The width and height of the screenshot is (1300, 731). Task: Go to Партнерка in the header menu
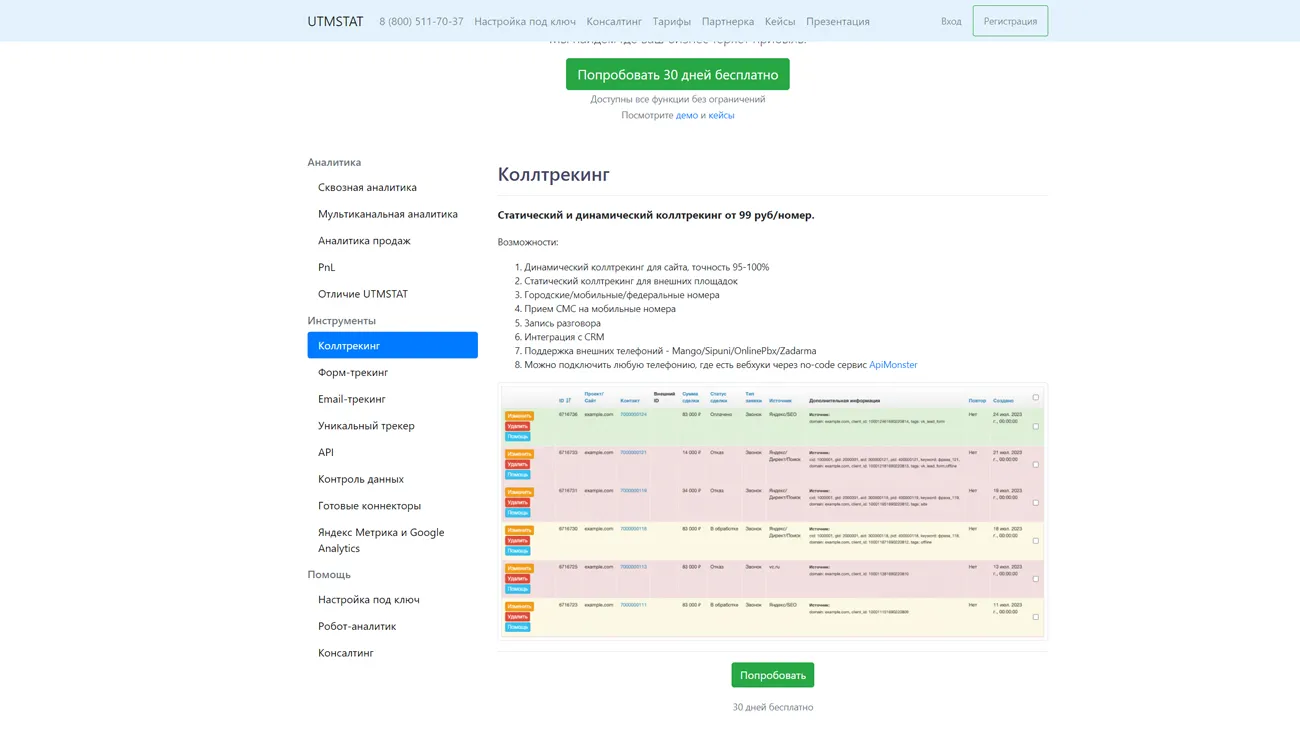tap(728, 21)
